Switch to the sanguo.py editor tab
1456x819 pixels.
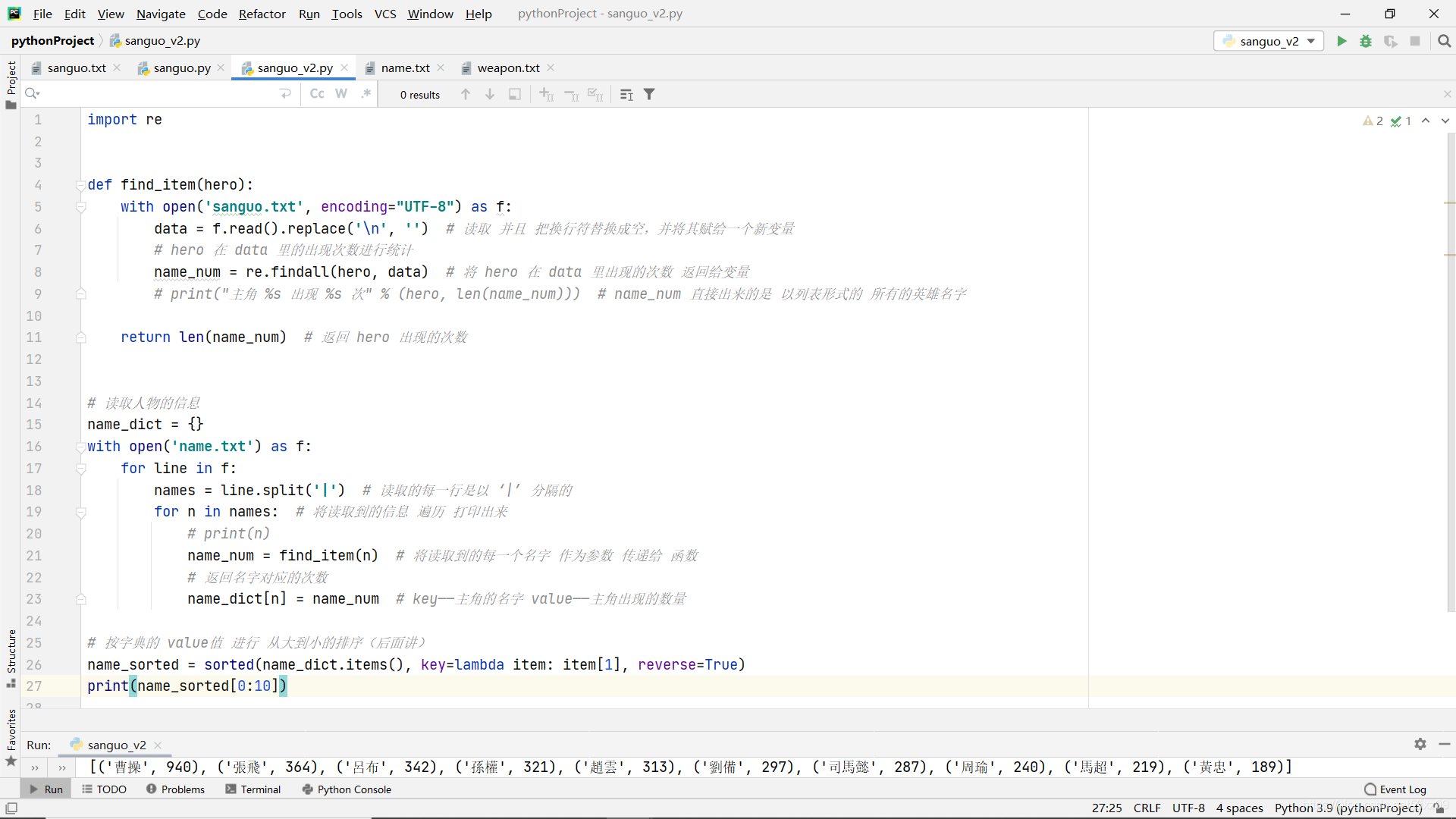[x=182, y=68]
